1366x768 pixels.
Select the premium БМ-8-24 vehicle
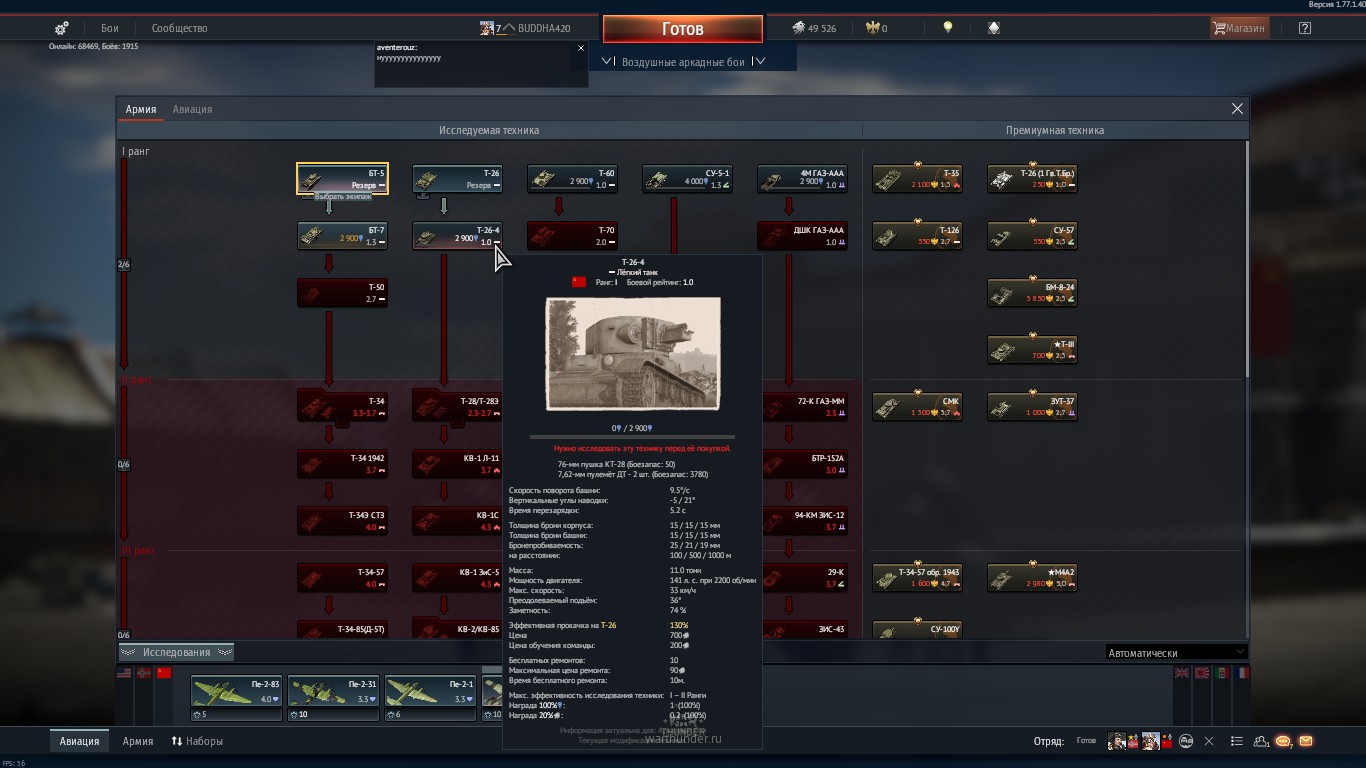[x=1032, y=293]
